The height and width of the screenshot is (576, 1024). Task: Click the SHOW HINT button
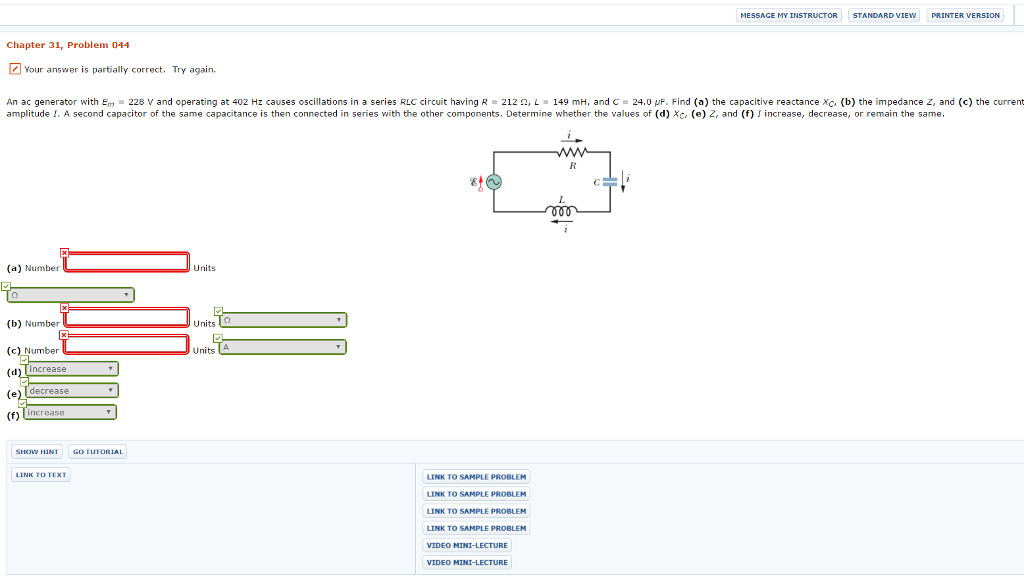click(x=36, y=451)
